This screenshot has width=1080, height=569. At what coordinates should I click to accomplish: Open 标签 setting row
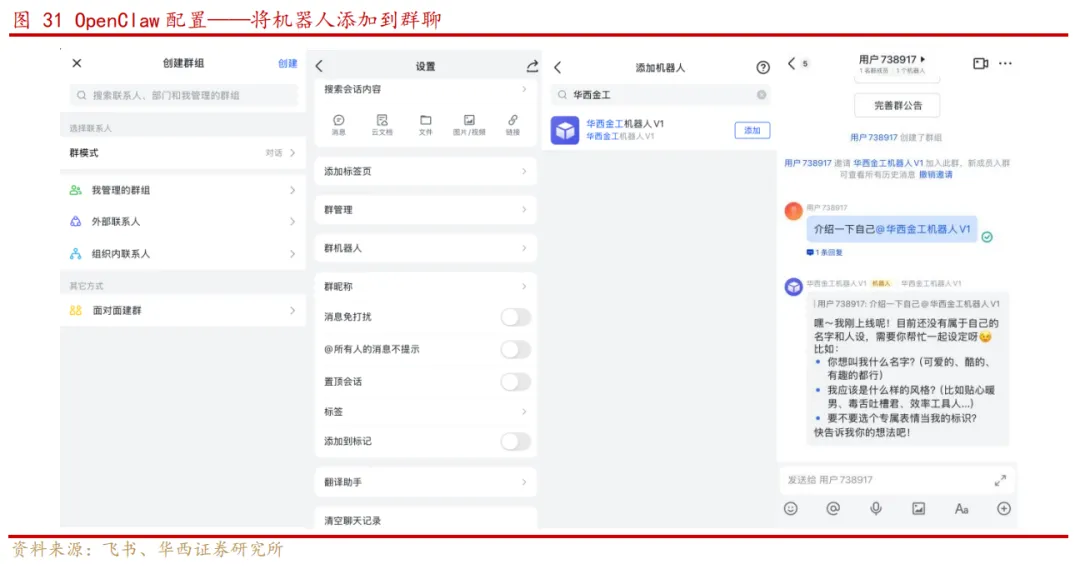tap(426, 411)
